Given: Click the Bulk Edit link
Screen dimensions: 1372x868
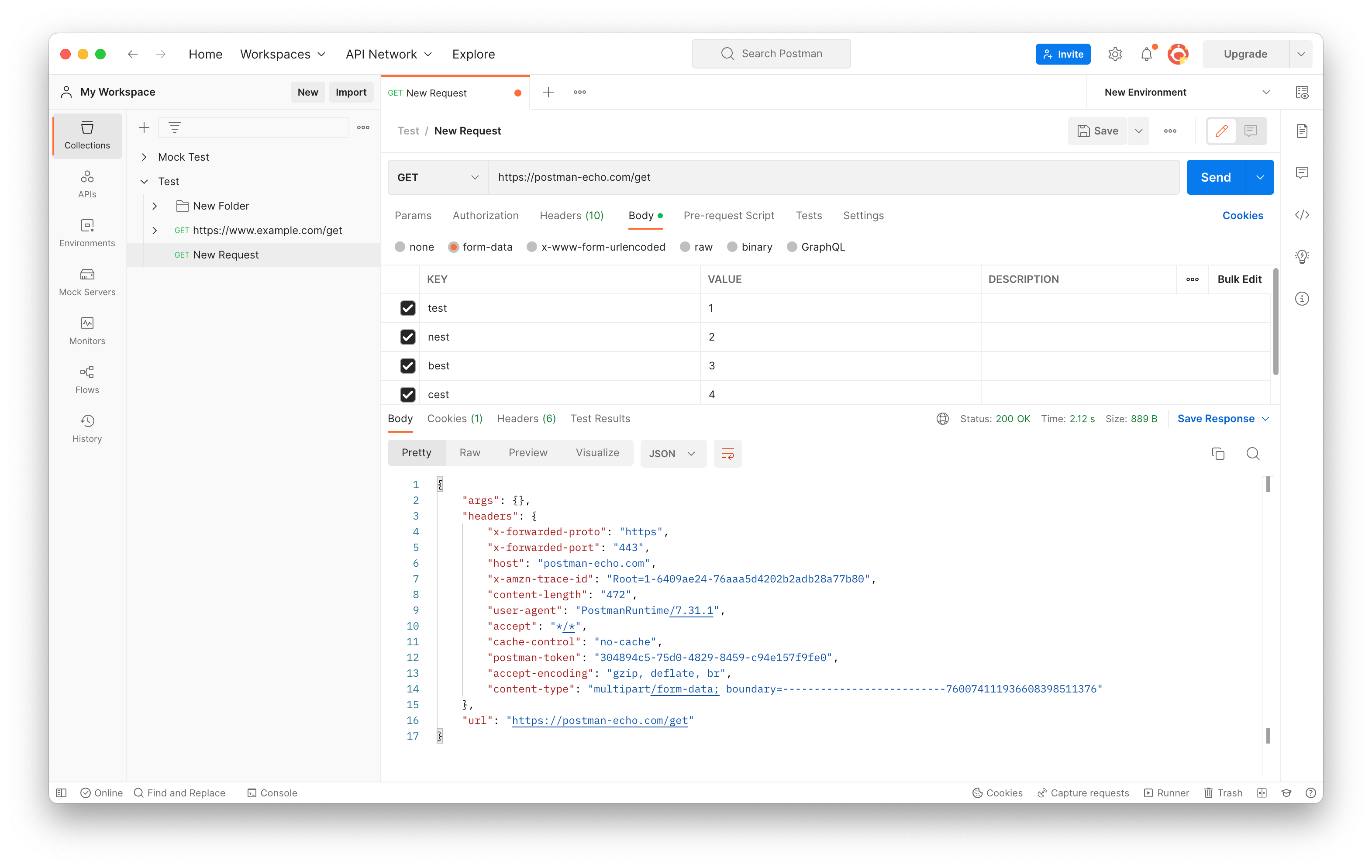Looking at the screenshot, I should pyautogui.click(x=1239, y=279).
